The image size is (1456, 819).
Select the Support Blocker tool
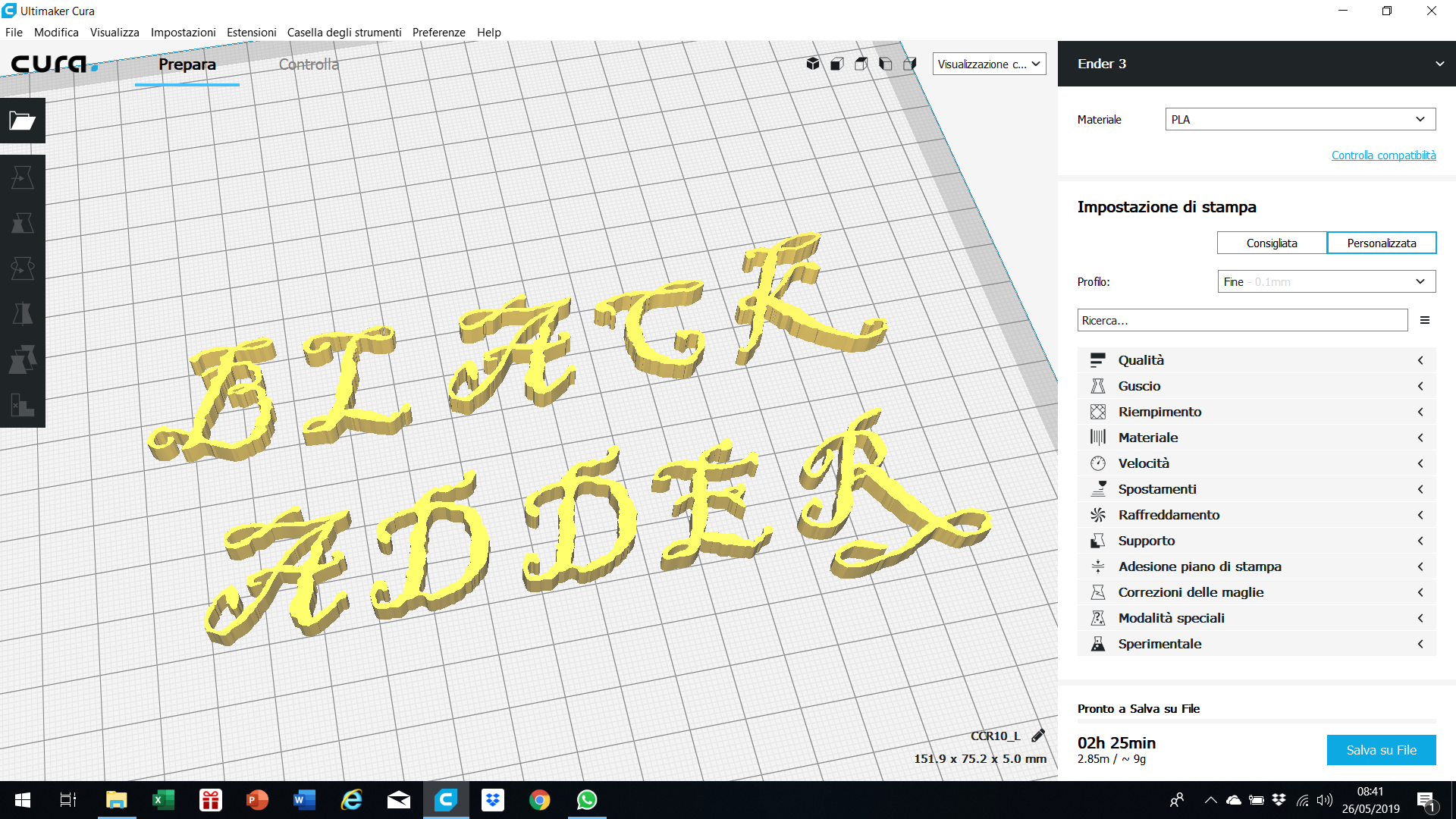[22, 405]
